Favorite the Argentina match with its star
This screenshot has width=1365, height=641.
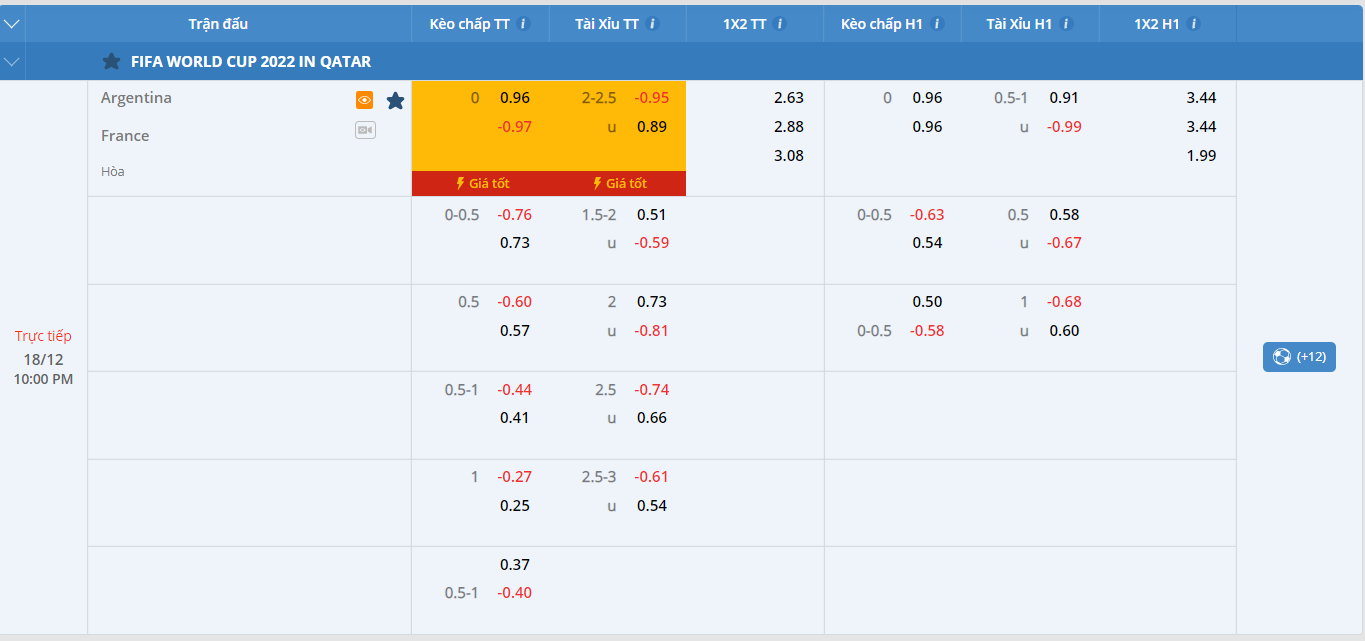(395, 100)
